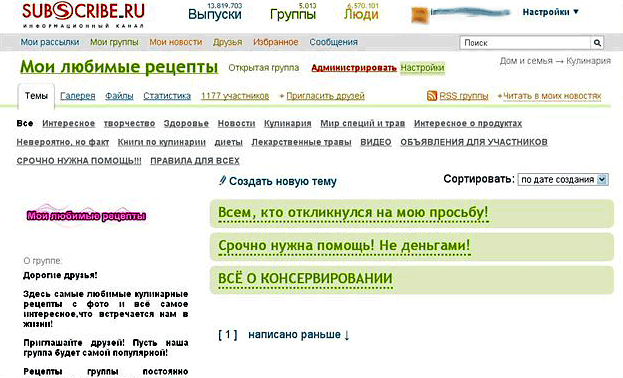This screenshot has height=378, width=623.
Task: Open the Сортировать по дате создания dropdown
Action: [563, 180]
